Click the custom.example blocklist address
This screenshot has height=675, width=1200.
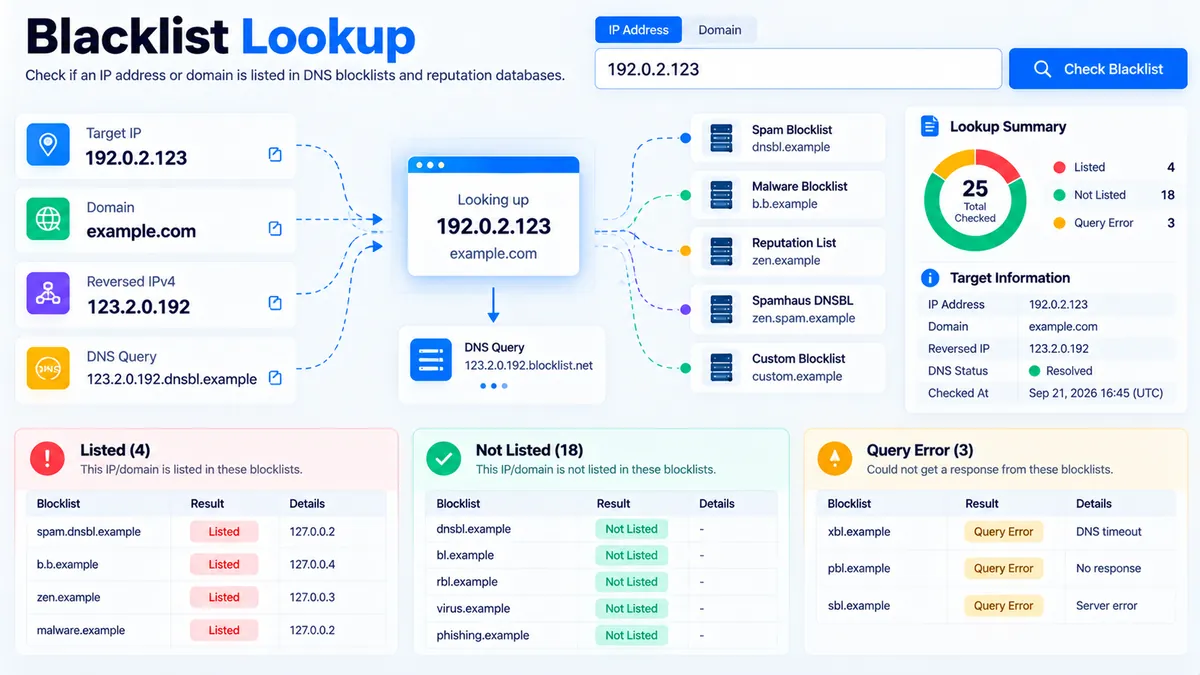[797, 376]
